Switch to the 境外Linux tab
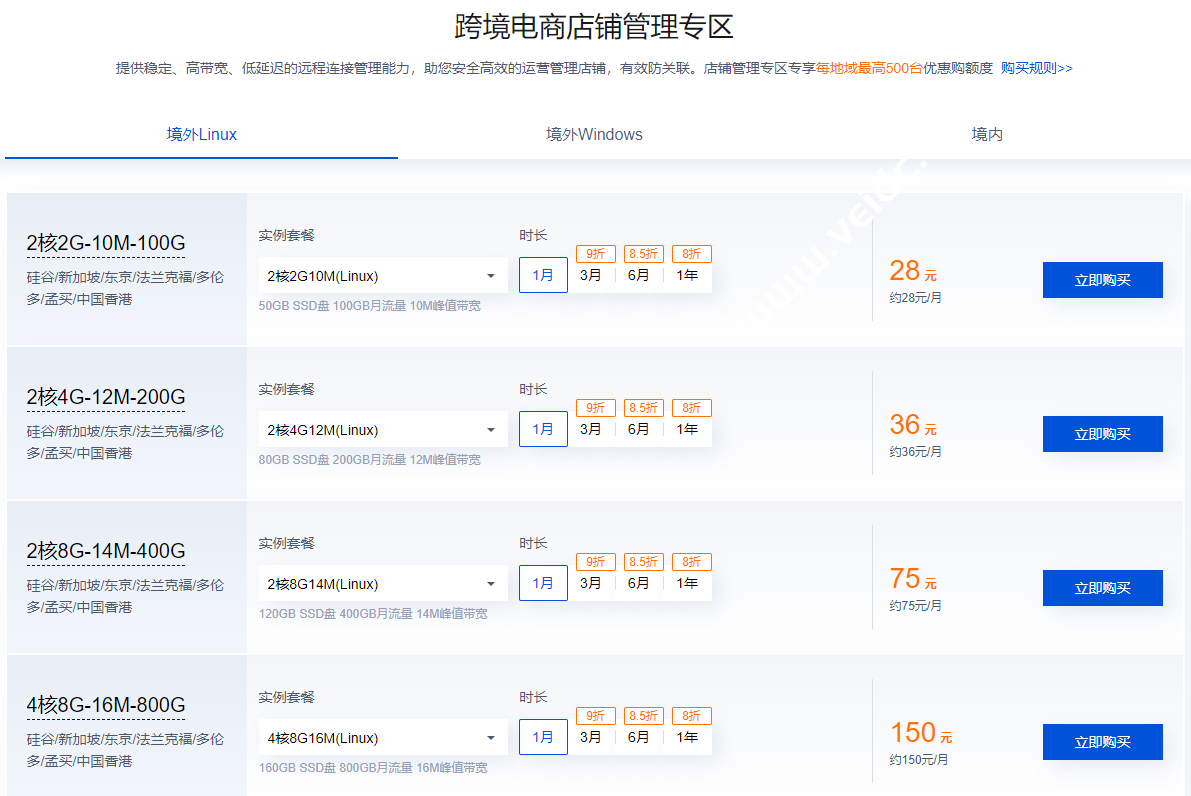 (201, 134)
